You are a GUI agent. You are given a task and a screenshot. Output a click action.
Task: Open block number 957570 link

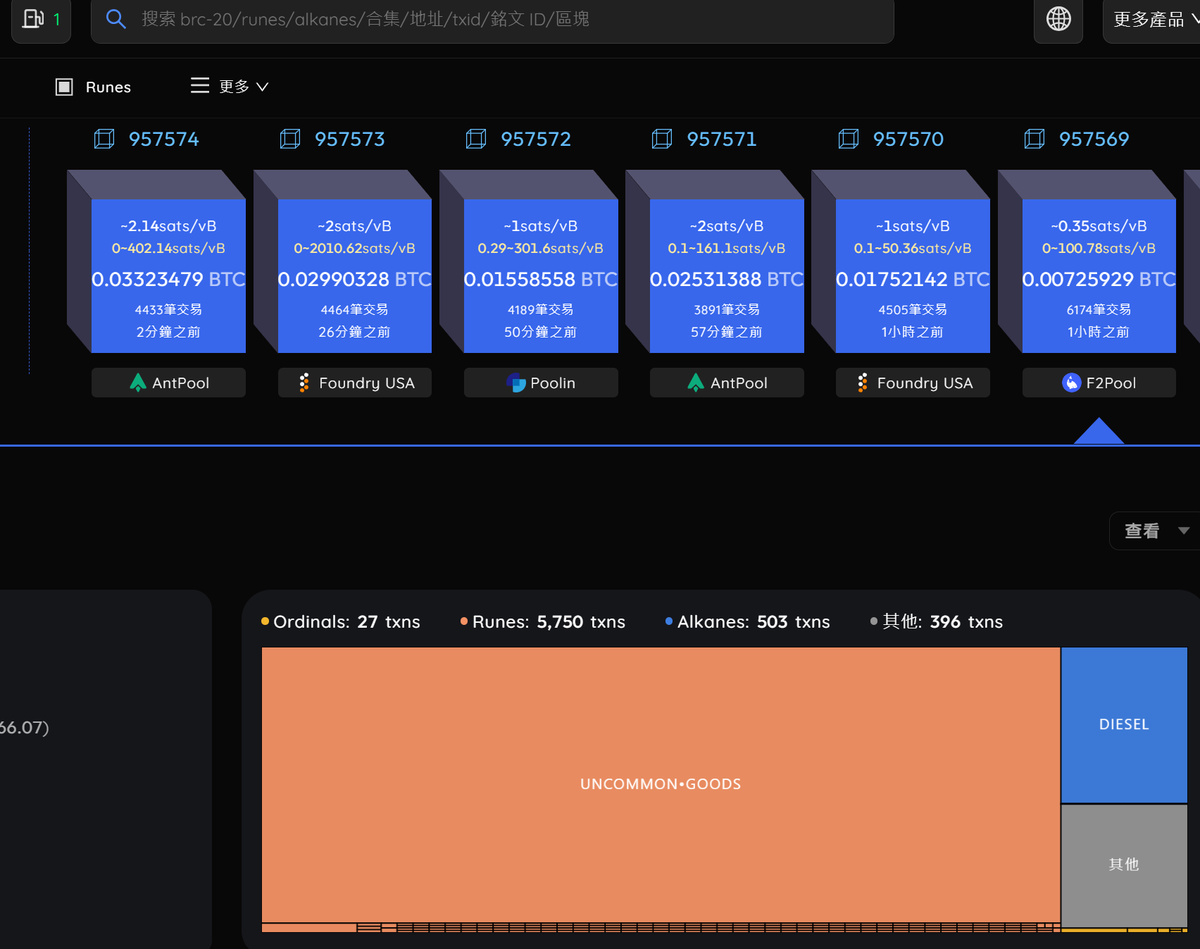click(x=908, y=139)
